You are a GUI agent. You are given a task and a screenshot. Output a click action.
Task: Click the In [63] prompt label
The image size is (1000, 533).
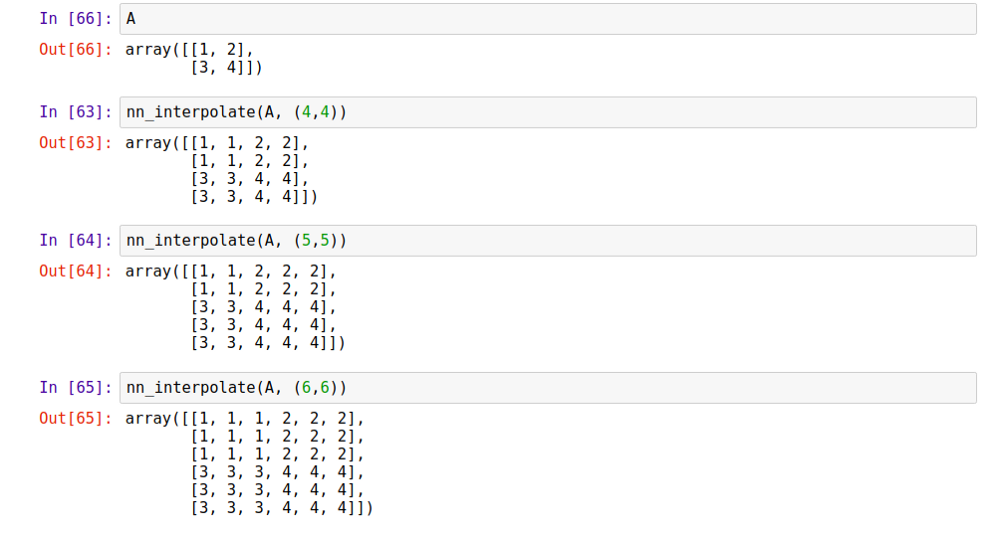click(x=77, y=112)
